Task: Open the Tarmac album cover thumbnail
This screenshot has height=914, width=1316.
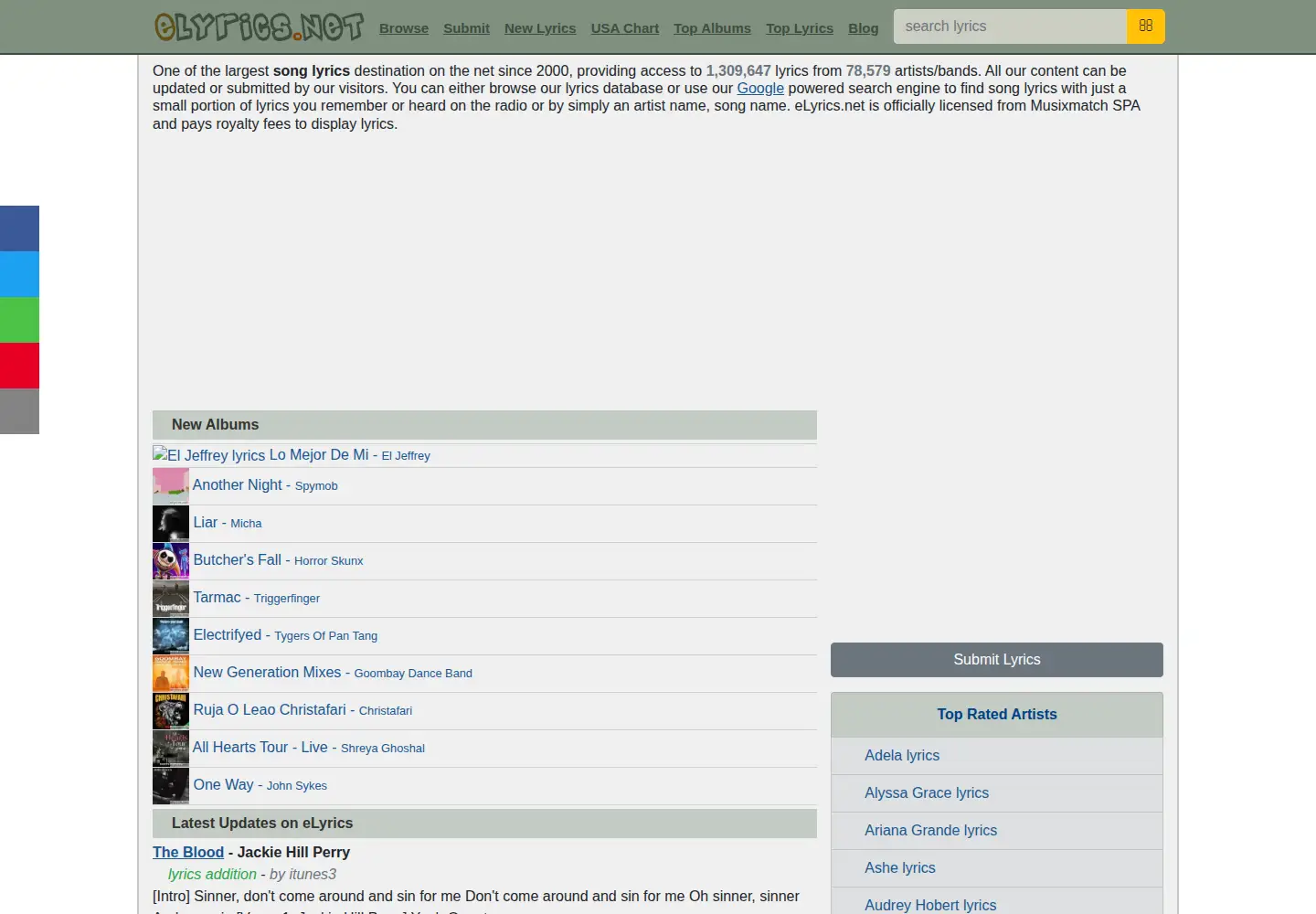Action: point(171,599)
